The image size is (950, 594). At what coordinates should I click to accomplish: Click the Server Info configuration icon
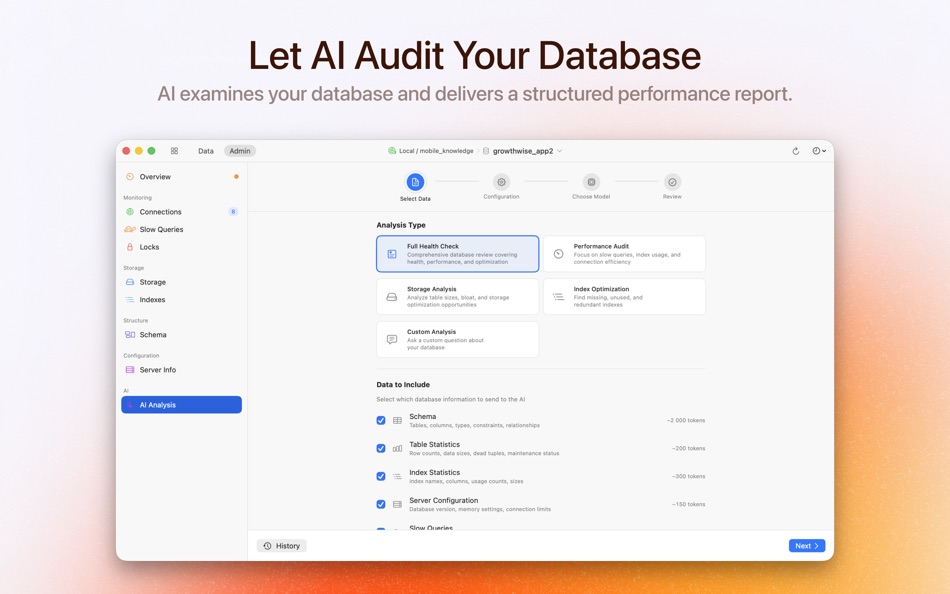(131, 369)
